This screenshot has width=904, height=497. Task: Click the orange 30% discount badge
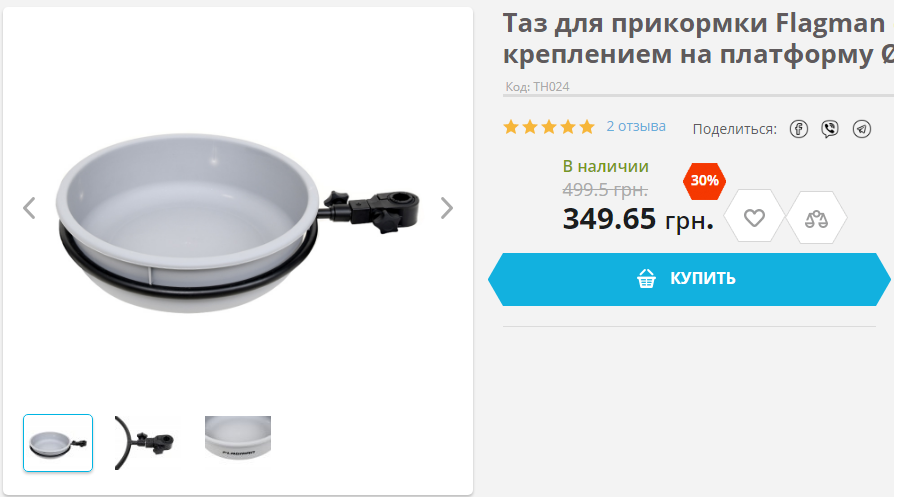point(705,181)
